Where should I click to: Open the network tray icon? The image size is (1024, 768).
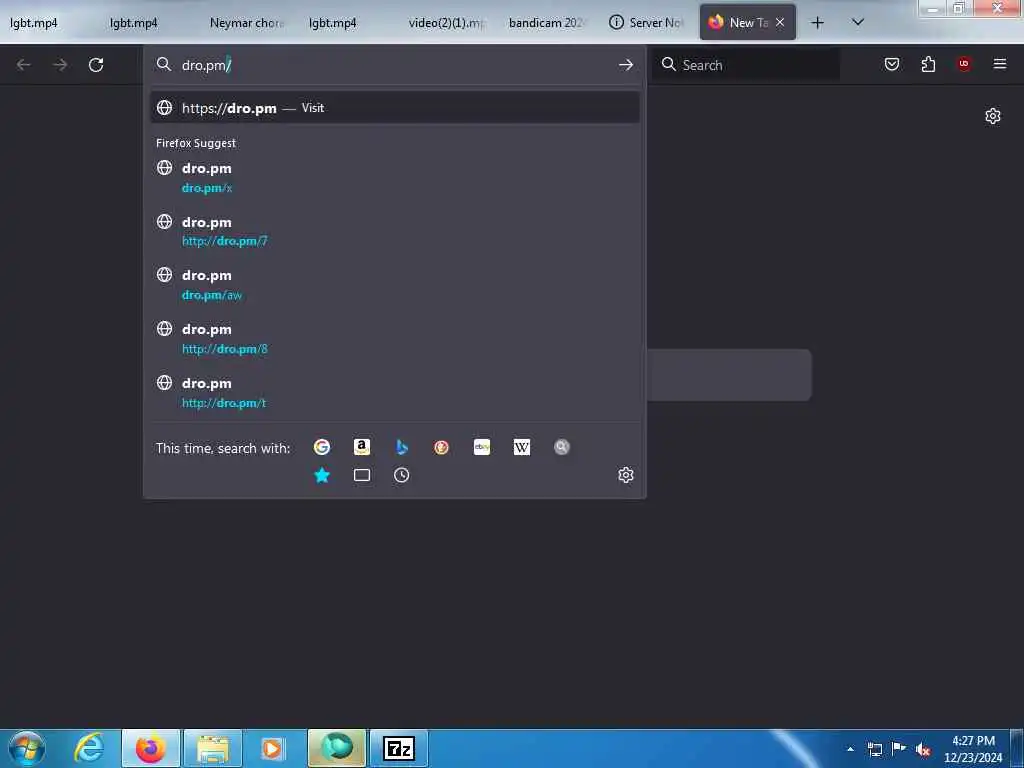[874, 749]
